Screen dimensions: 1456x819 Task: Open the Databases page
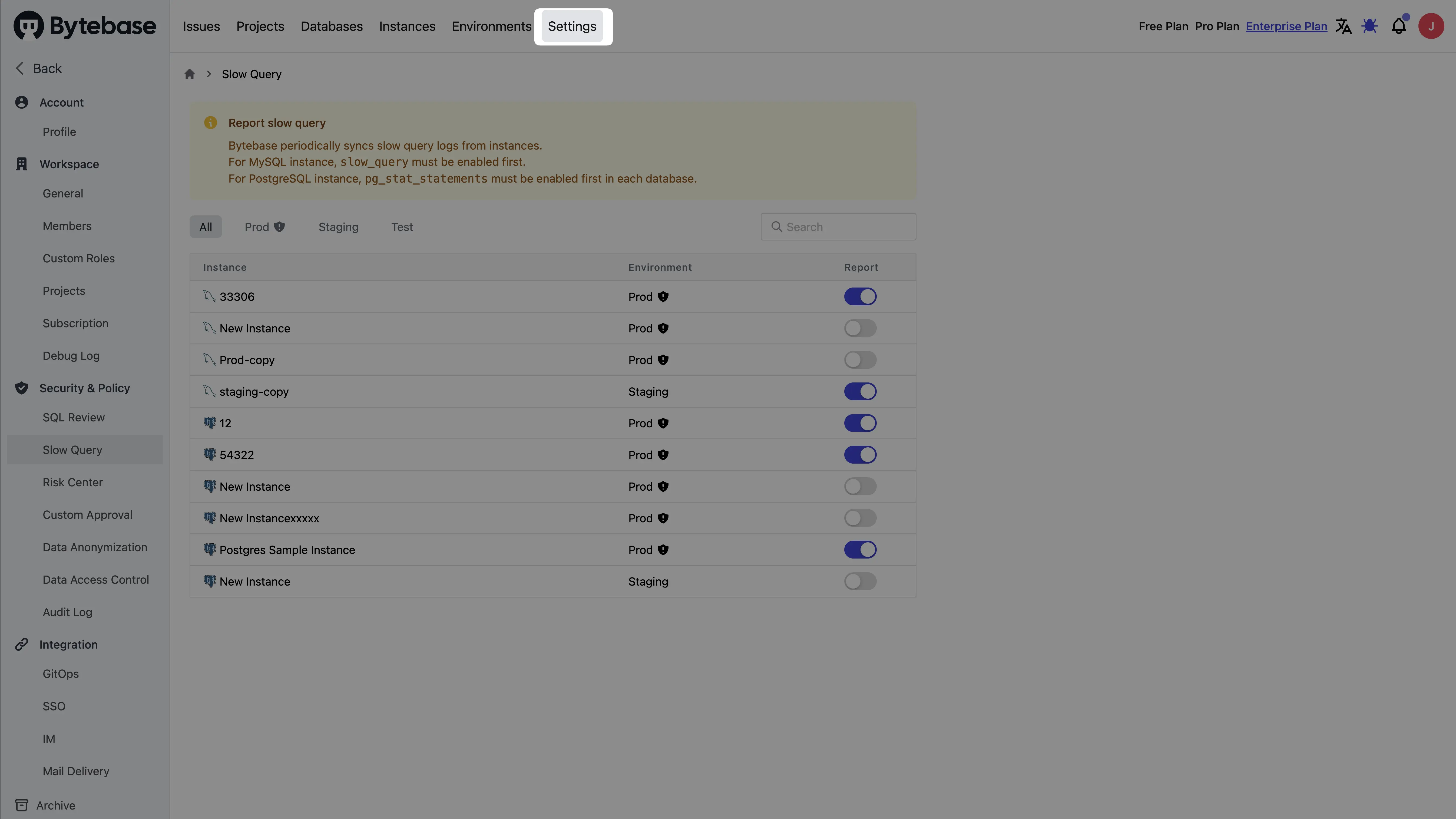pos(331,26)
